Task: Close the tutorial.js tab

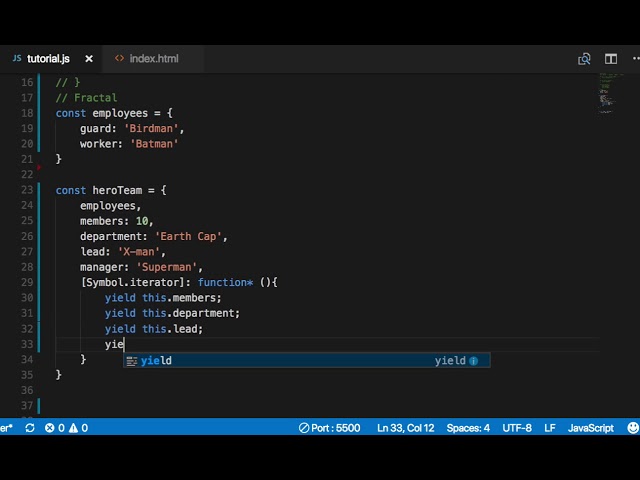Action: click(x=89, y=59)
